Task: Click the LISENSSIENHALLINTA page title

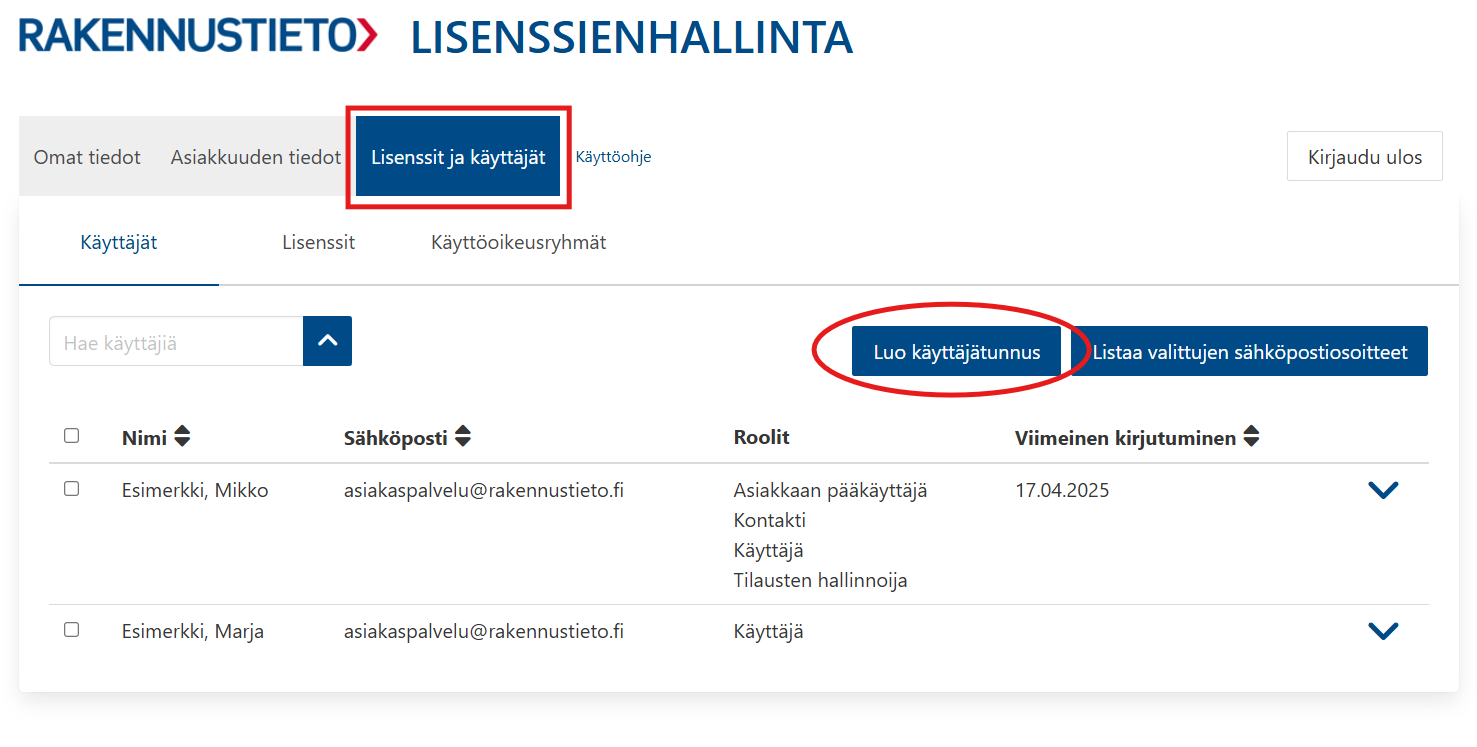Action: [632, 37]
